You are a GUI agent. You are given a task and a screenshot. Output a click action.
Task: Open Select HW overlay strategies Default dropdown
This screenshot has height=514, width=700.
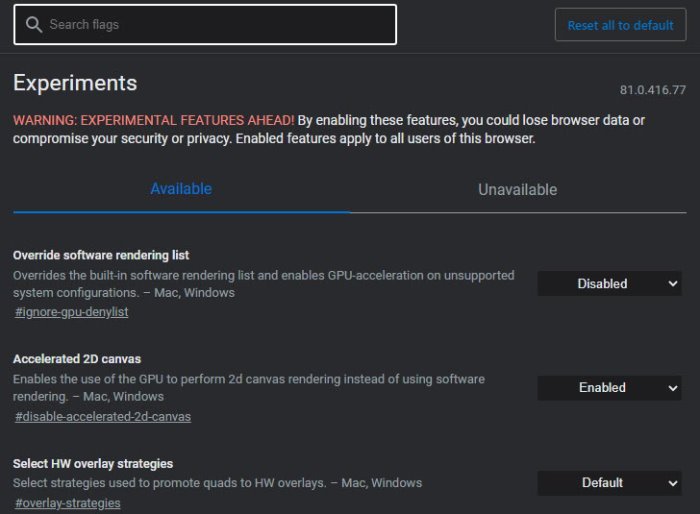(609, 483)
